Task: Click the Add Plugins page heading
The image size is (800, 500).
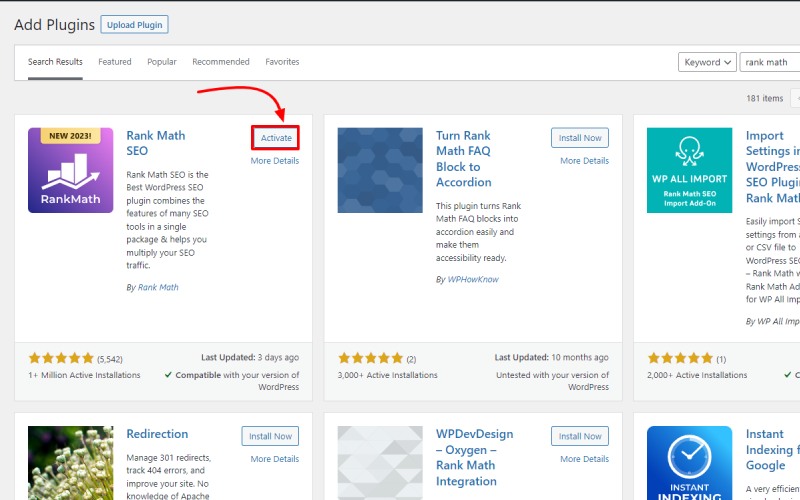Action: coord(55,24)
